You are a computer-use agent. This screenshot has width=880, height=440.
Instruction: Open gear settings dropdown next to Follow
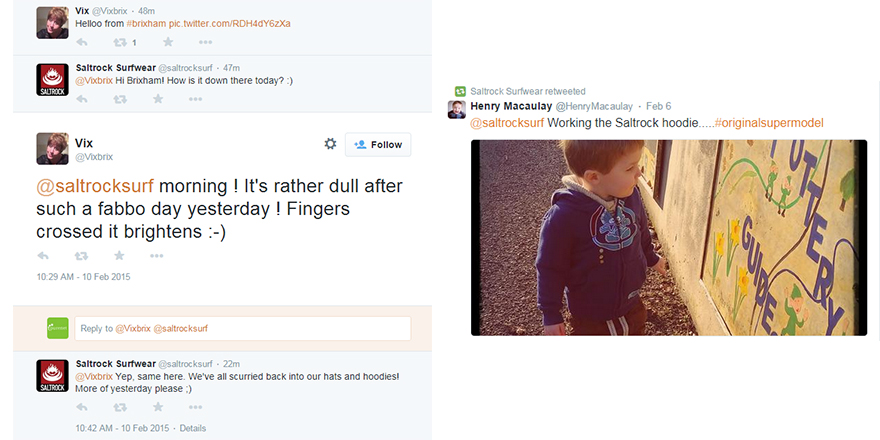tap(330, 144)
